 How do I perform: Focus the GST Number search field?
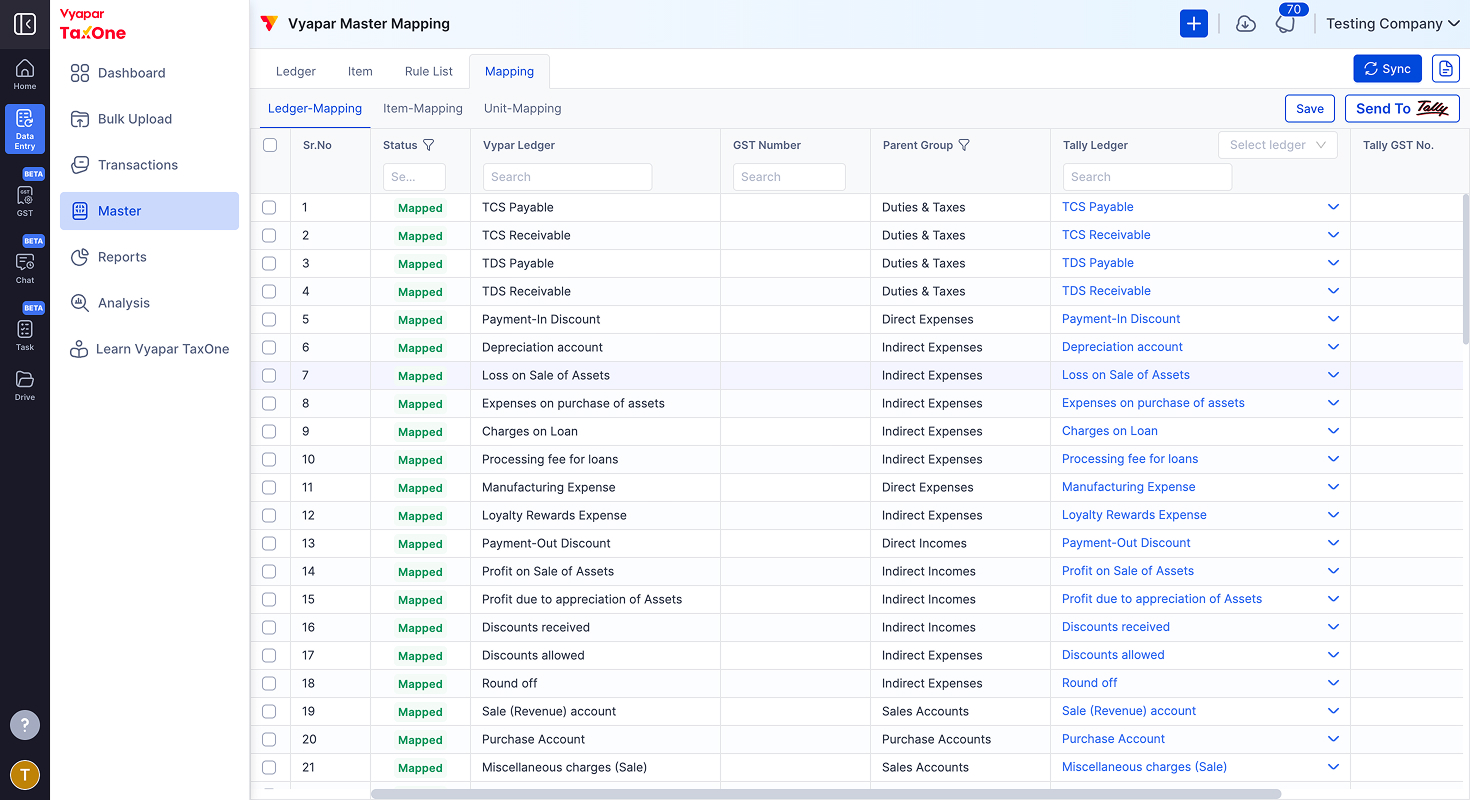click(x=789, y=177)
